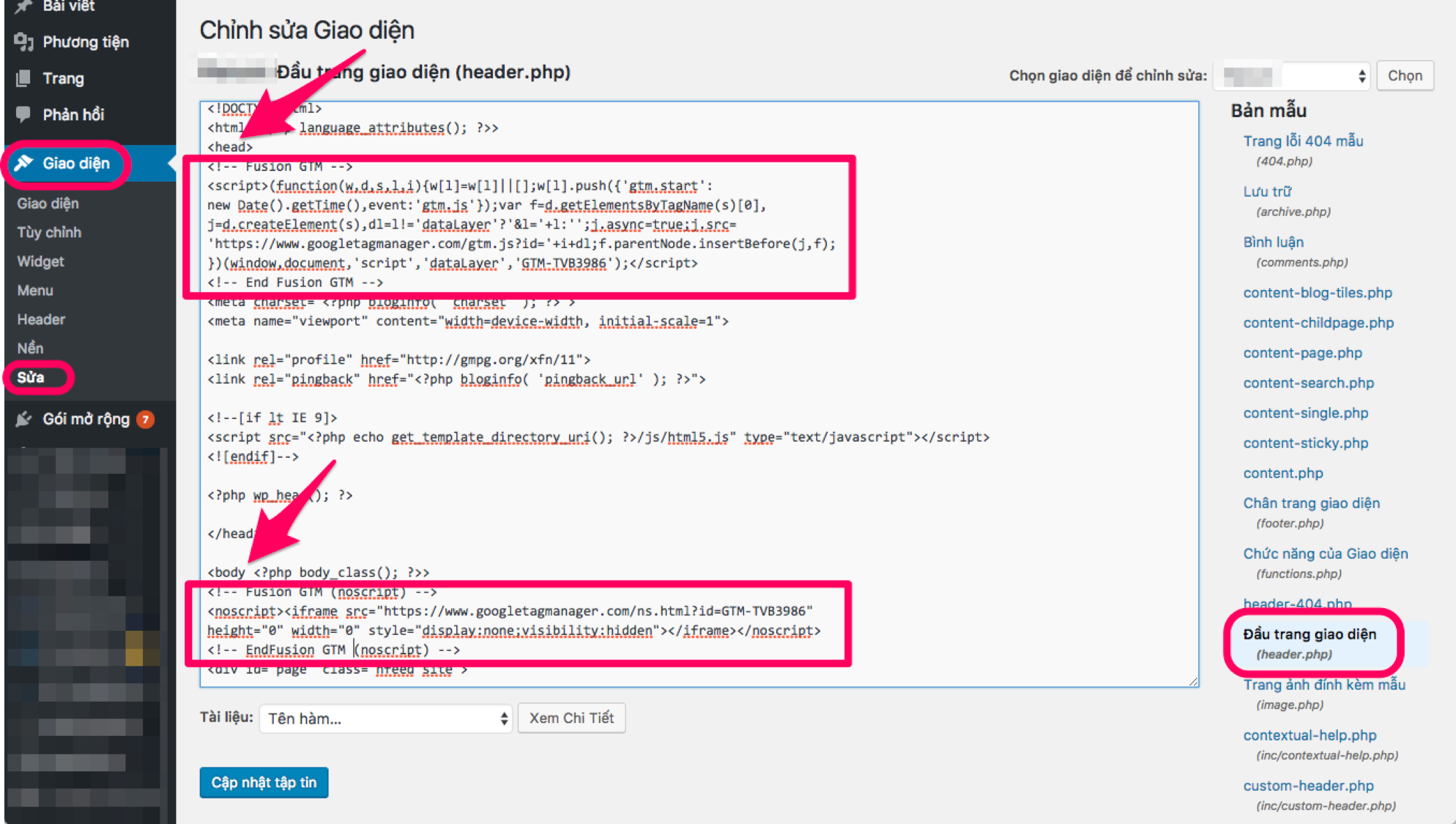Go to Tùy chỉnh customizer

(x=49, y=233)
